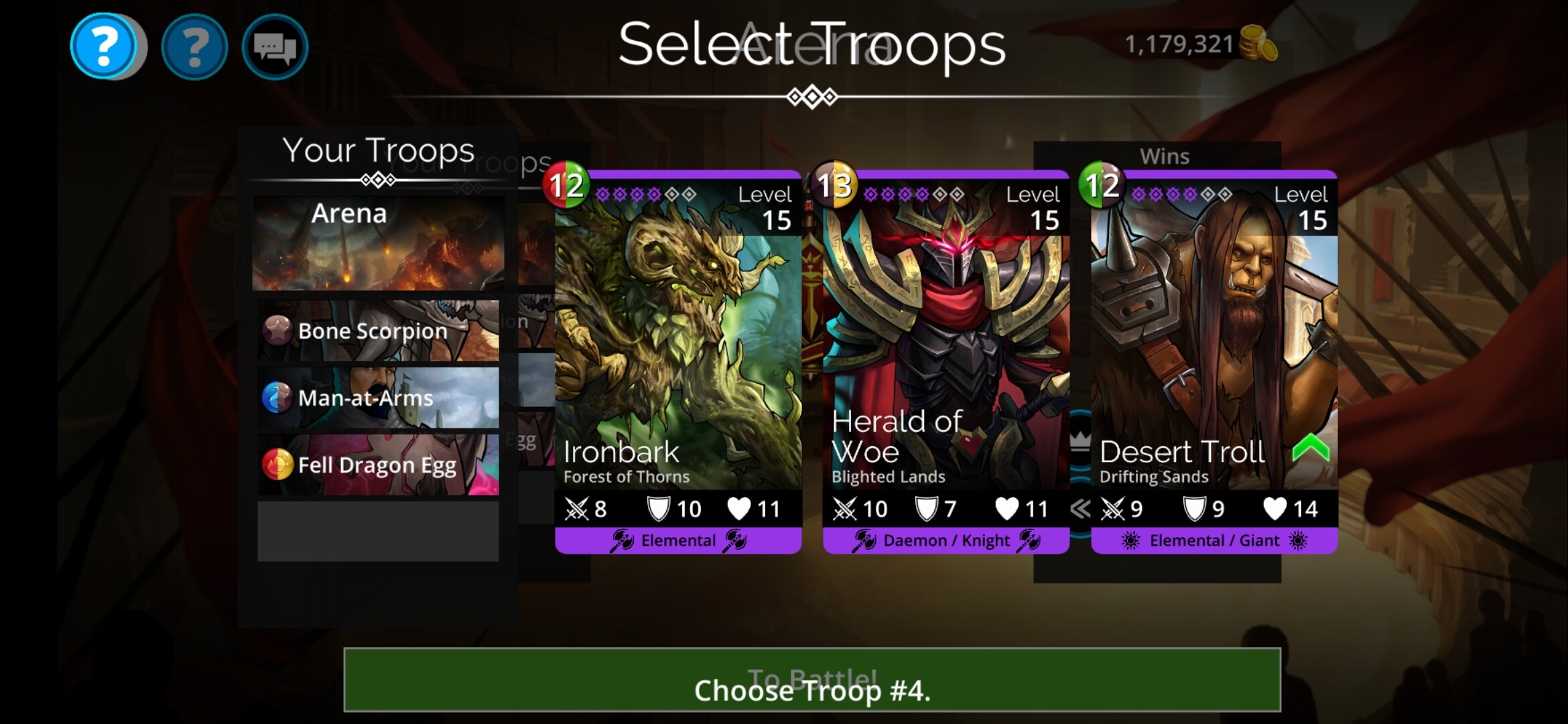
Task: Tap the double left chevron beside Desert Troll
Action: point(1080,509)
